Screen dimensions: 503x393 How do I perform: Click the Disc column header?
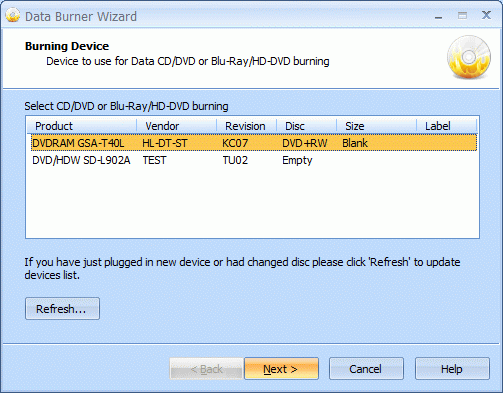(x=306, y=126)
